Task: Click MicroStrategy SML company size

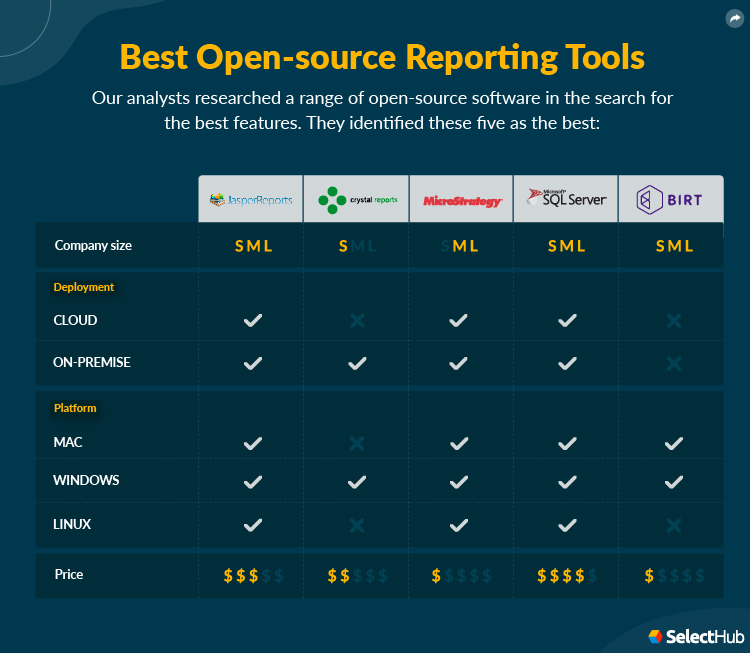Action: coord(459,246)
